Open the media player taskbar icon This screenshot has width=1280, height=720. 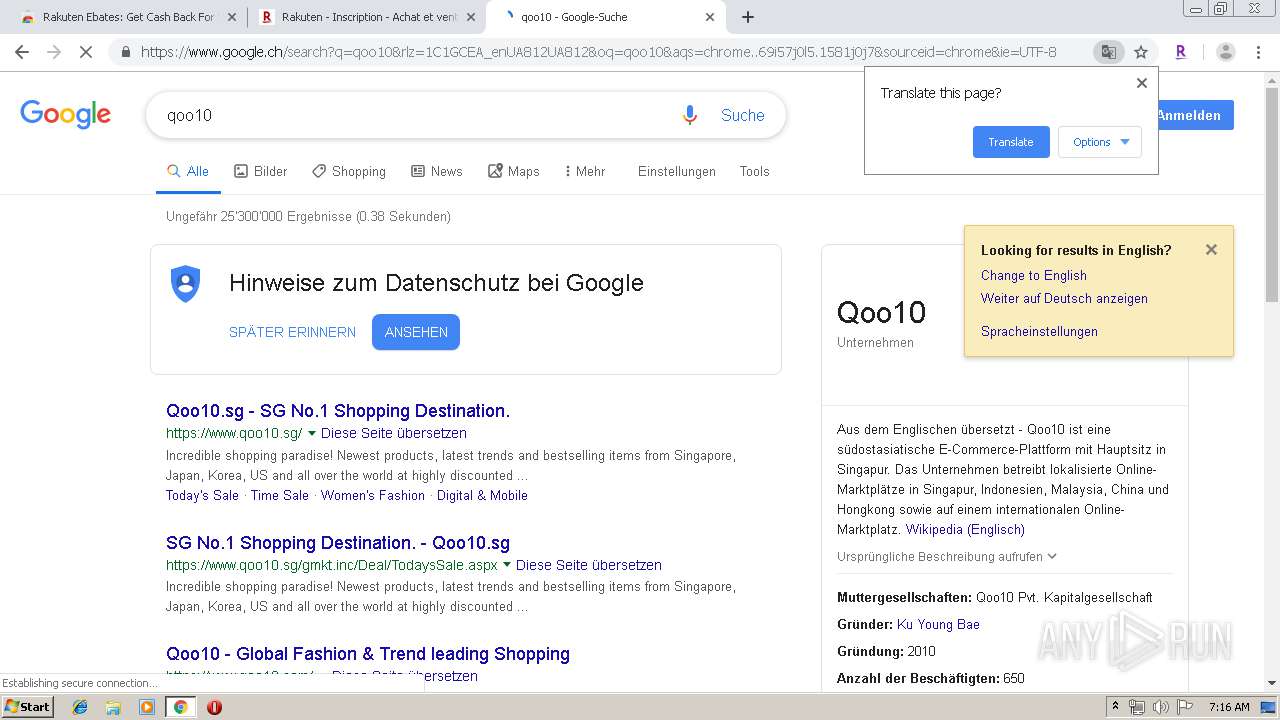click(147, 707)
